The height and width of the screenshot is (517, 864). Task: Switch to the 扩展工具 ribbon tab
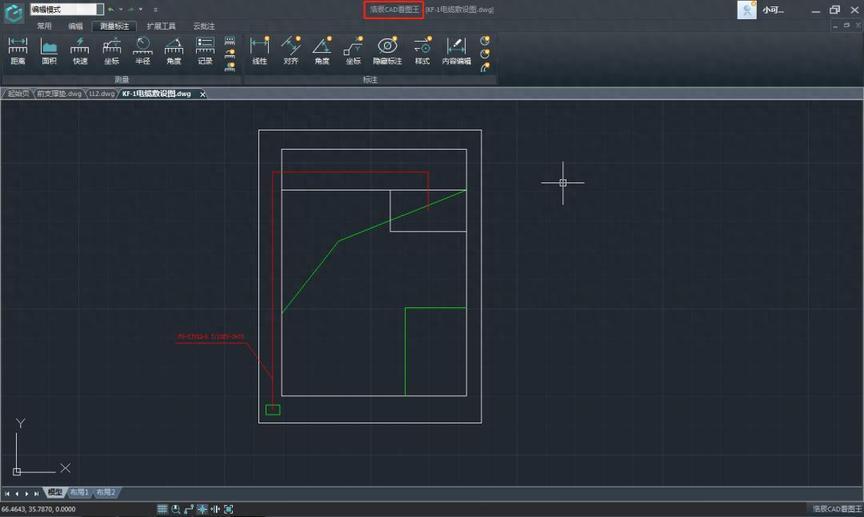pyautogui.click(x=161, y=26)
